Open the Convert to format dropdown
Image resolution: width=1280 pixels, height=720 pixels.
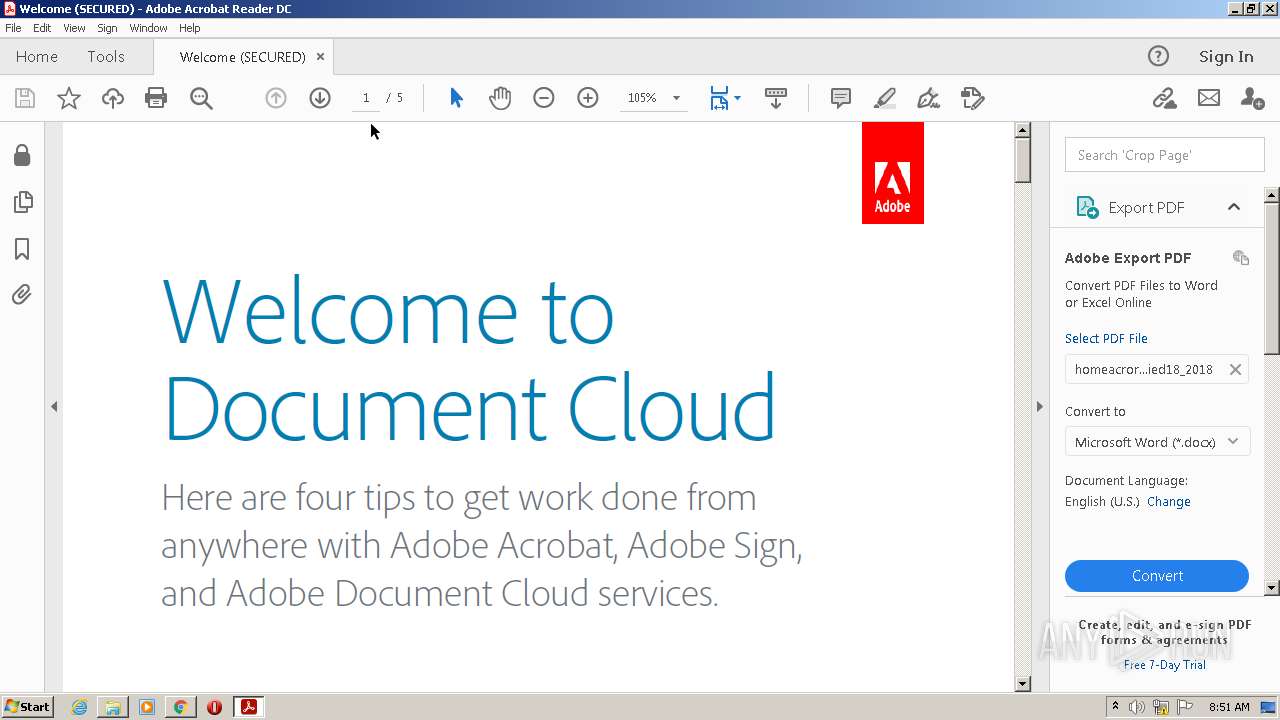[1157, 442]
